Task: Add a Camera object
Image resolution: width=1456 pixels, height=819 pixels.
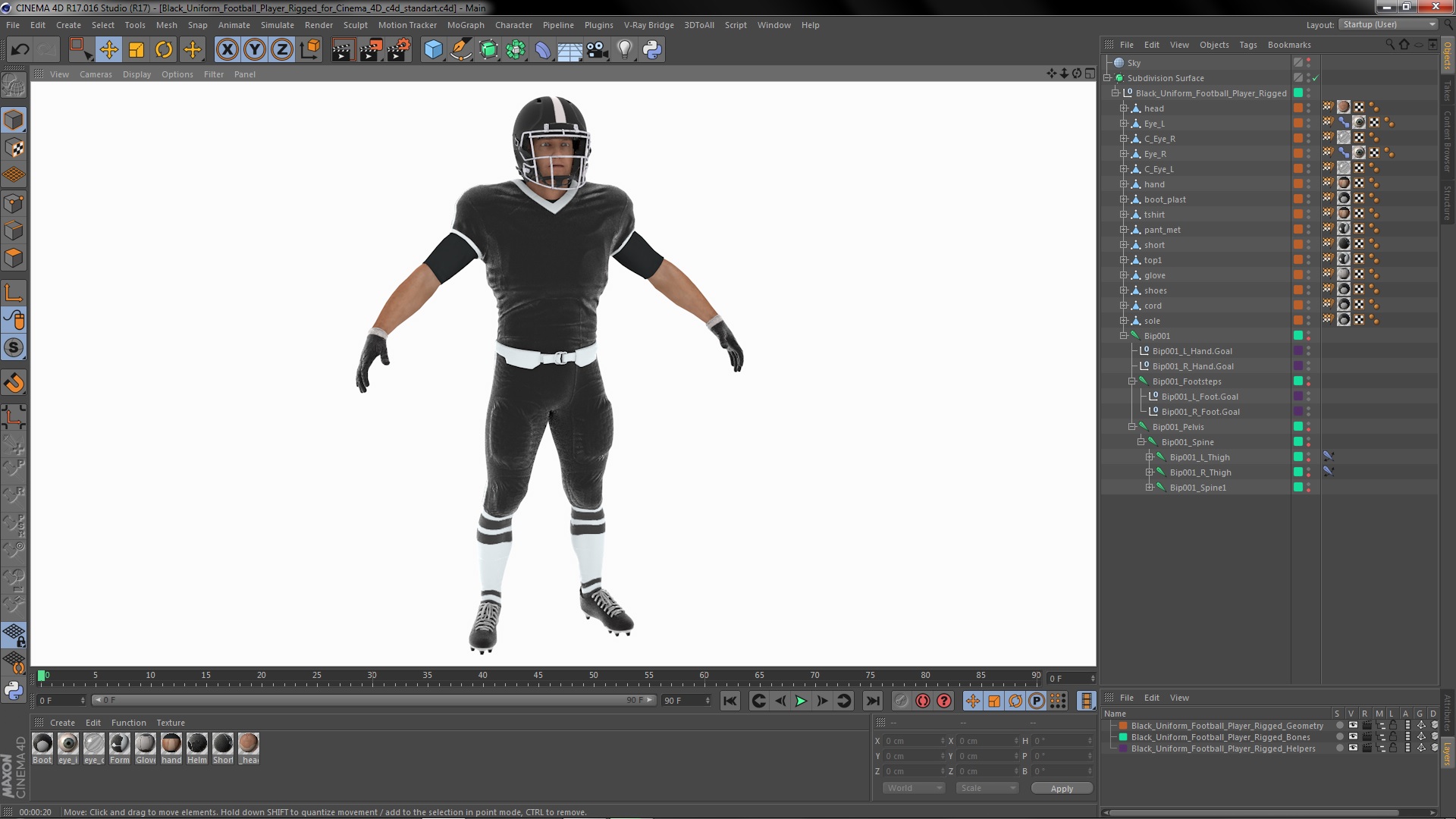Action: click(597, 50)
